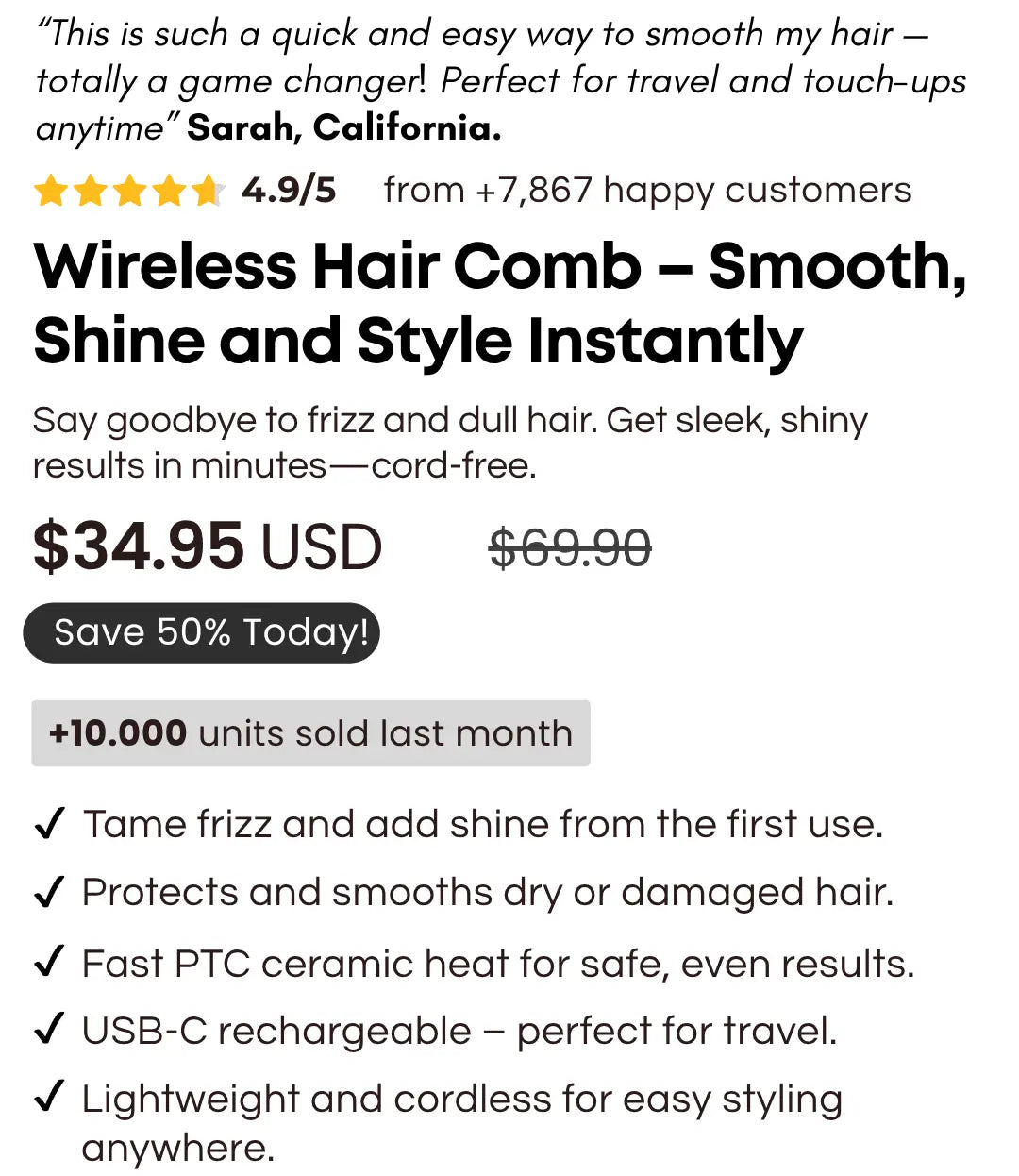Click the "Tame frizz and add shine" benefit
This screenshot has width=1019, height=1176.
click(483, 824)
